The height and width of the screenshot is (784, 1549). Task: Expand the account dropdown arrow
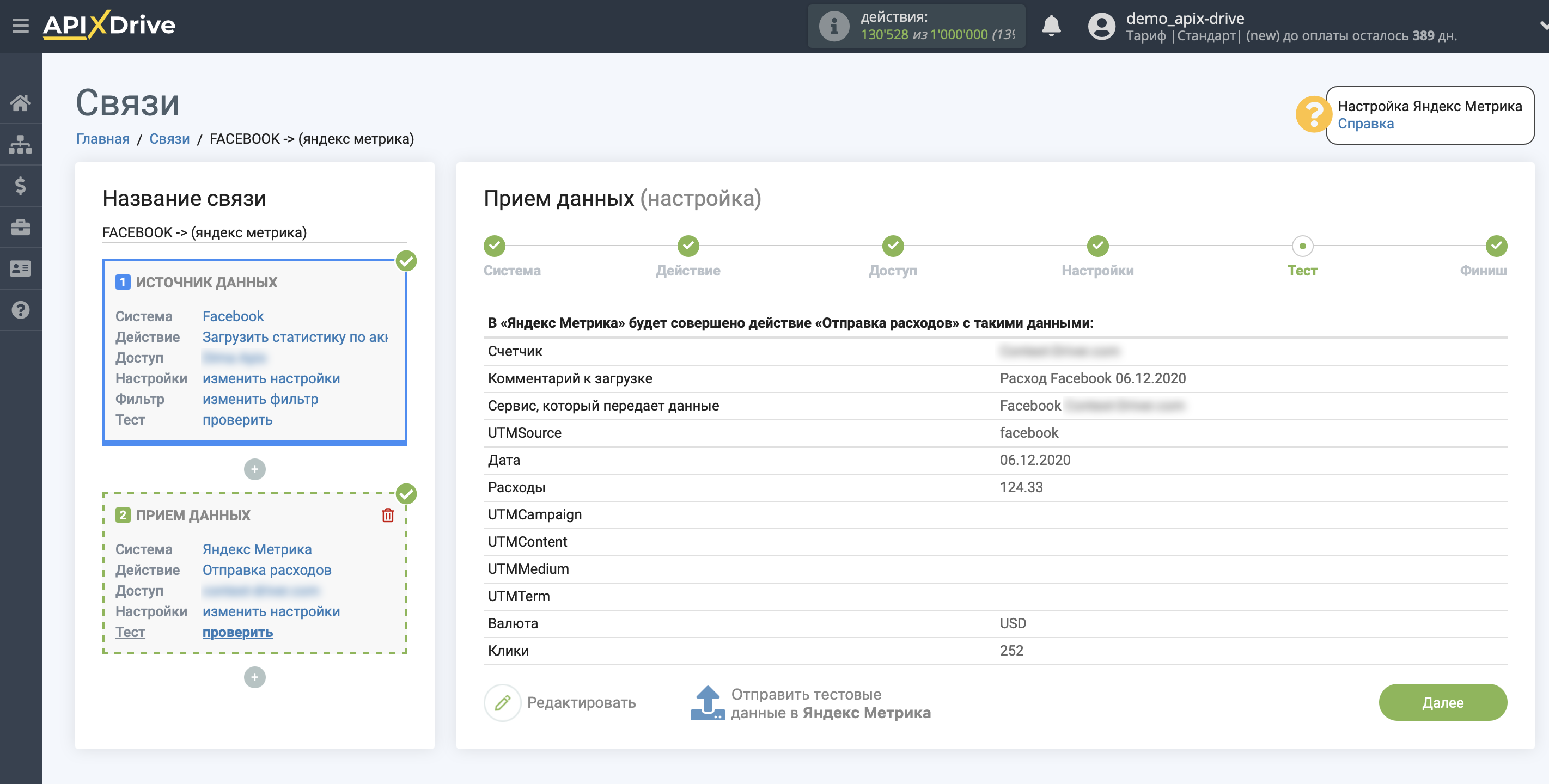1543,26
